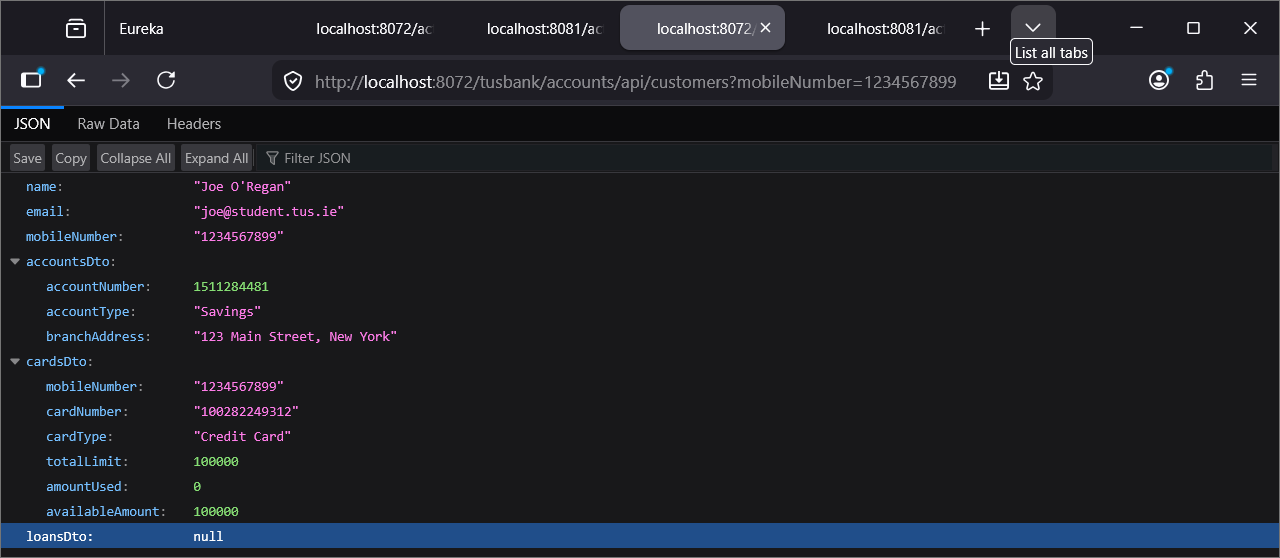Image resolution: width=1280 pixels, height=558 pixels.
Task: Click the value 1511284481
Action: point(231,286)
